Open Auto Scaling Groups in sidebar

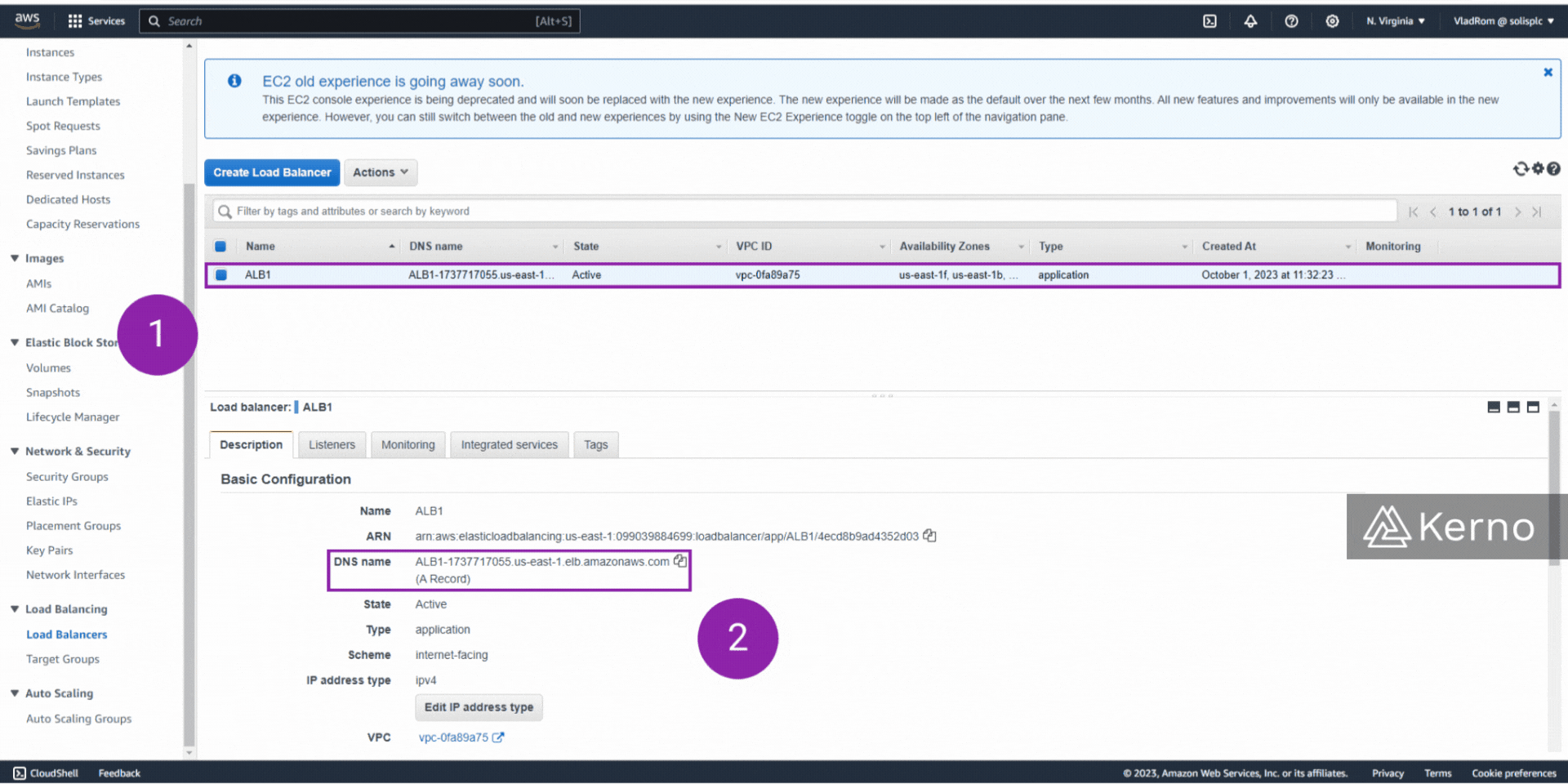coord(78,719)
